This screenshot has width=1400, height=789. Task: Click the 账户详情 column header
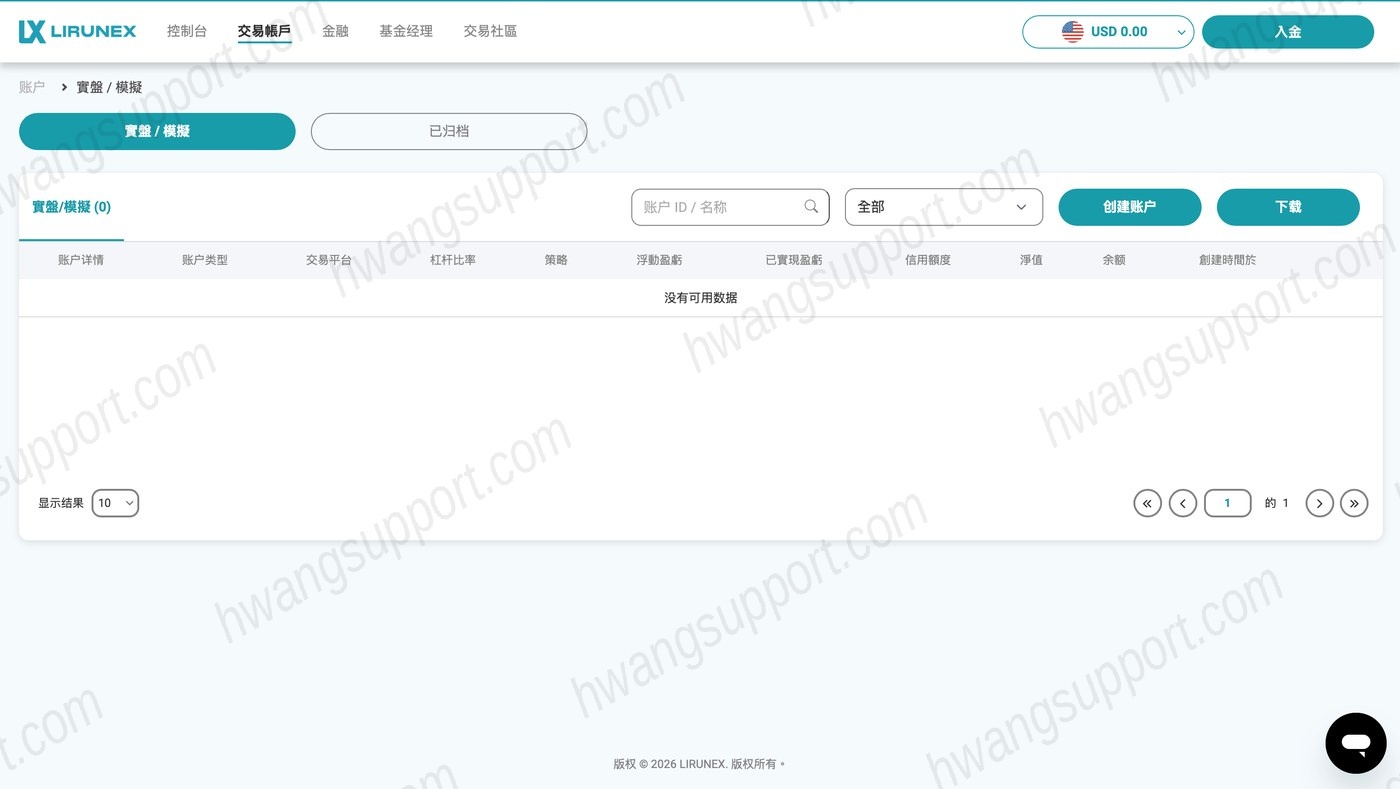tap(81, 260)
